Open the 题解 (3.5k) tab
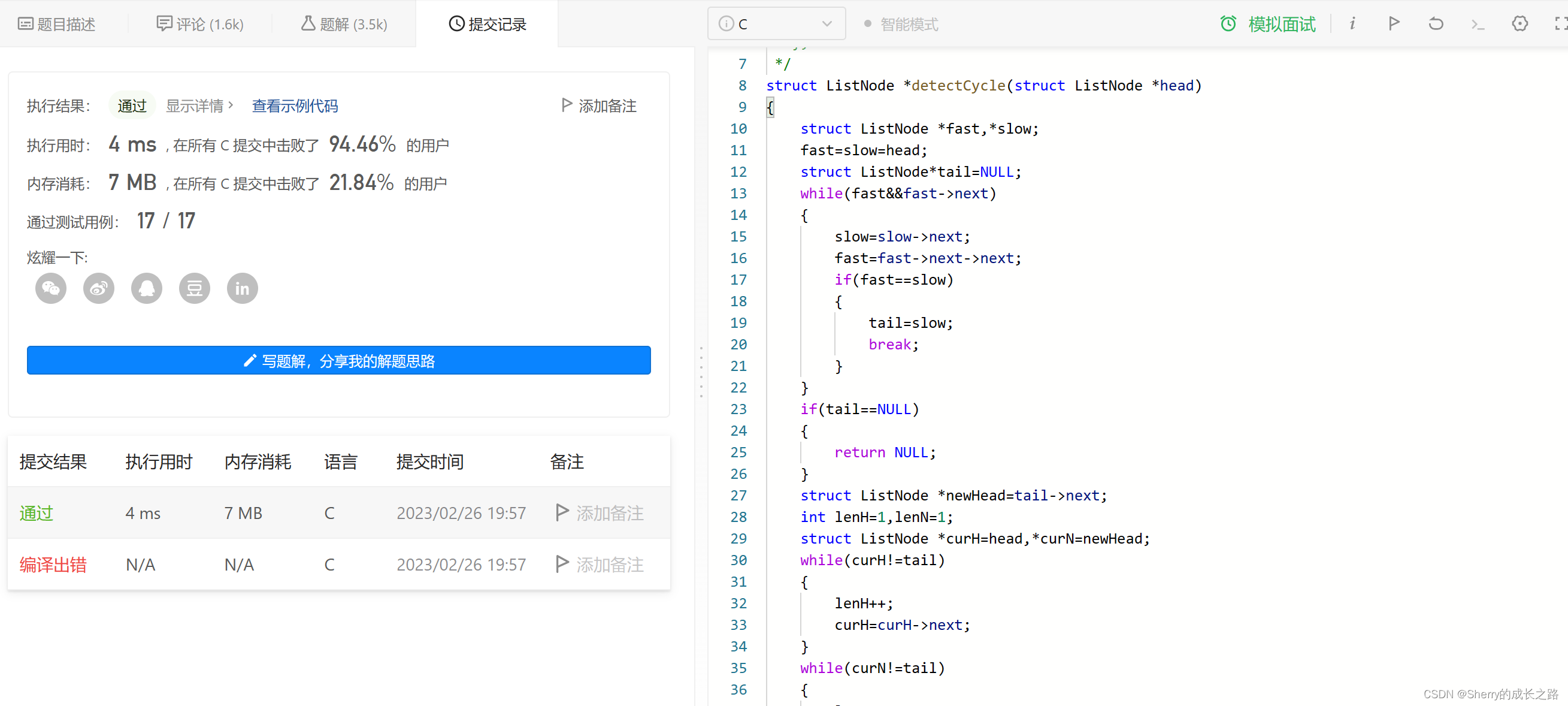This screenshot has width=1568, height=706. [344, 25]
